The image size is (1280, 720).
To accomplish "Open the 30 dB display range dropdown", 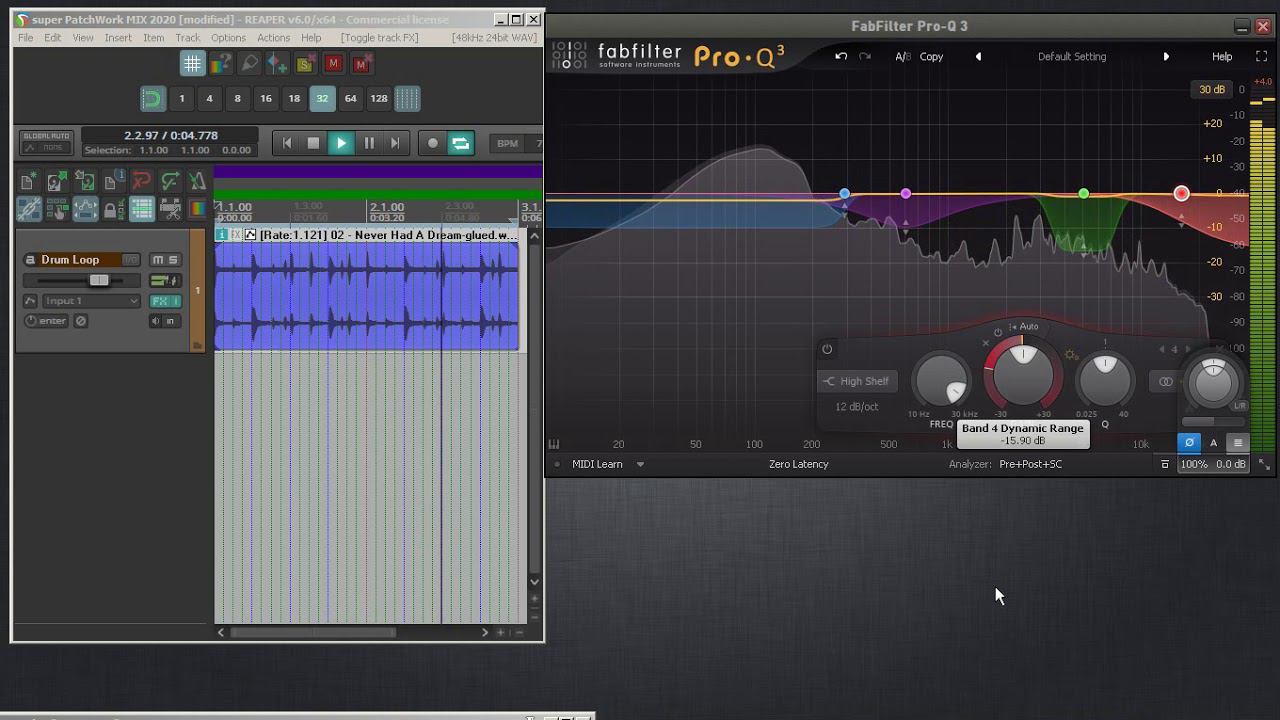I will [x=1212, y=89].
